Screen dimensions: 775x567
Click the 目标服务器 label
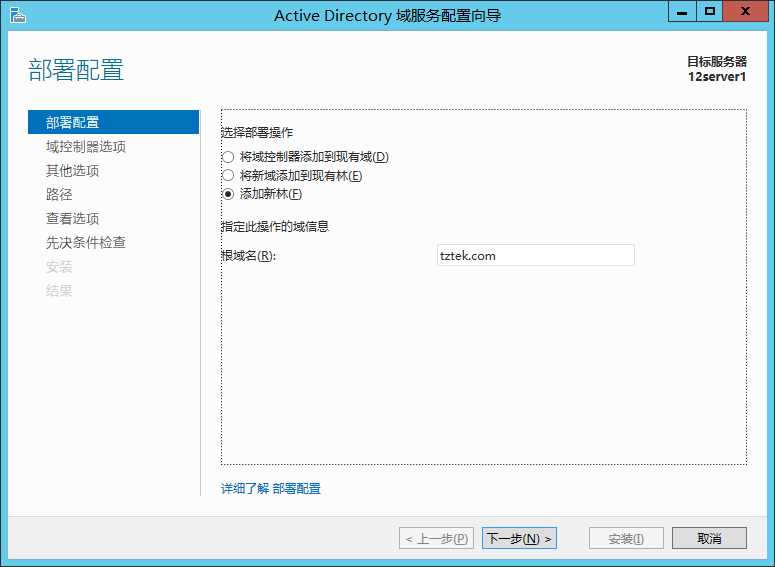[717, 62]
